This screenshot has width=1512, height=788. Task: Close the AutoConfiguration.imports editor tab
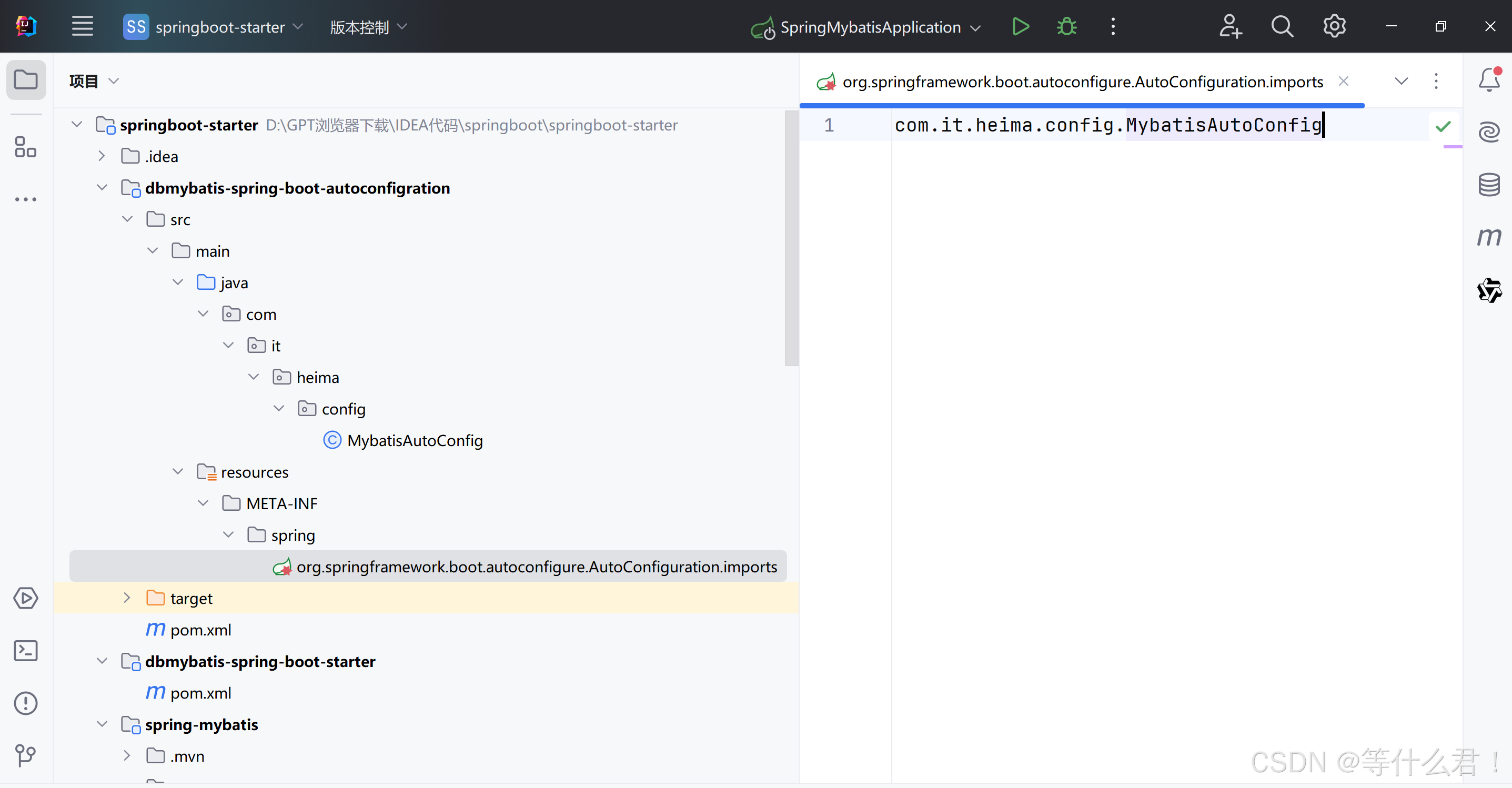[1343, 82]
